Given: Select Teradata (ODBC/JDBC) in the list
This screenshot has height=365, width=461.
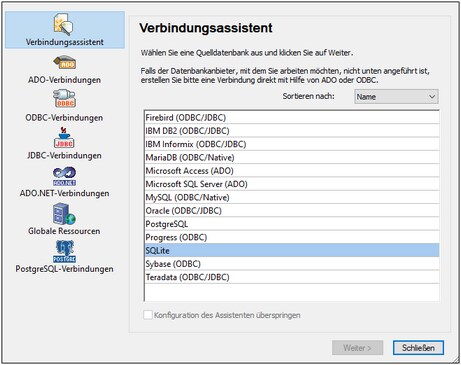Looking at the screenshot, I should tap(292, 277).
